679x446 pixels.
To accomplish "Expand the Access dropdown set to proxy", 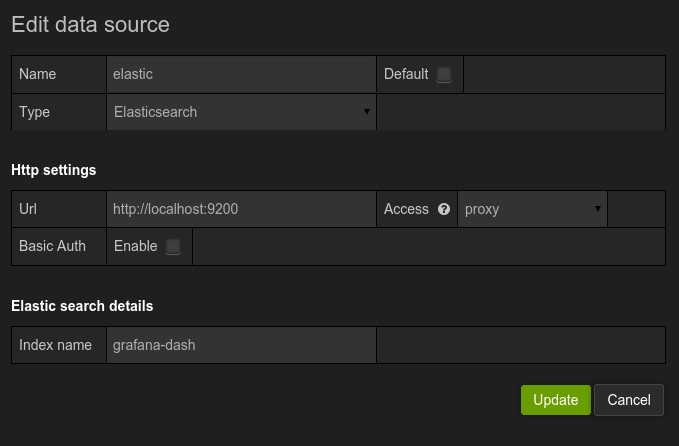I will 532,209.
